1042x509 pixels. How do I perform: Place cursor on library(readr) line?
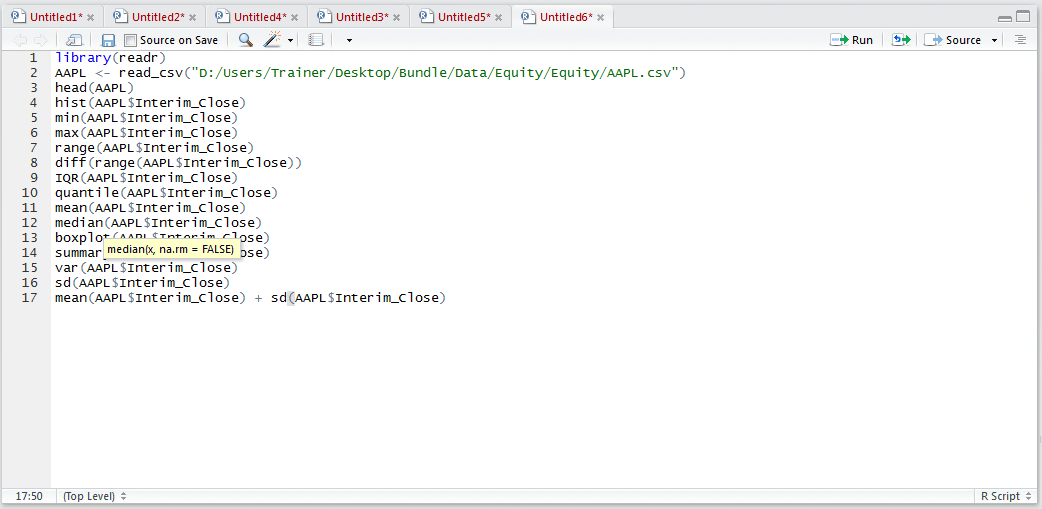tap(110, 58)
